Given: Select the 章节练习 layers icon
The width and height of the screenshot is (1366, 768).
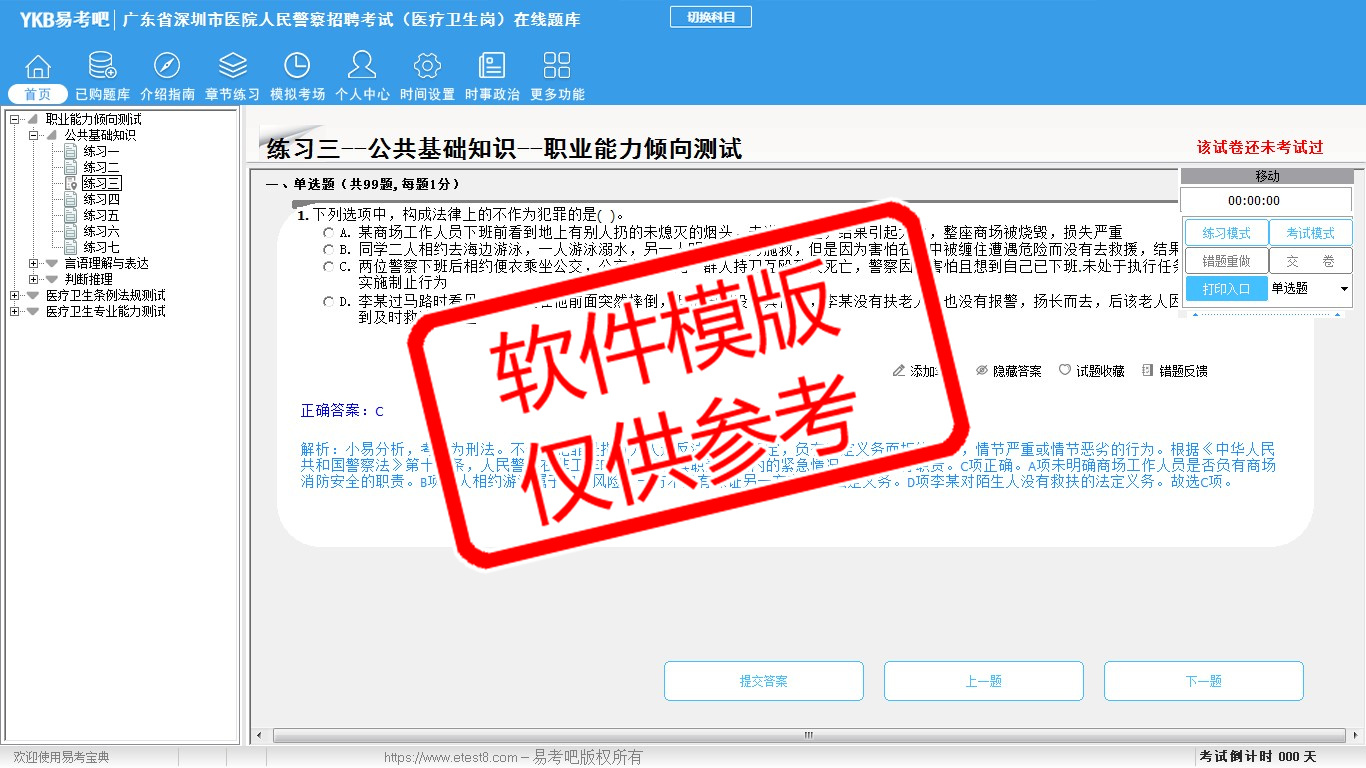Looking at the screenshot, I should (232, 67).
